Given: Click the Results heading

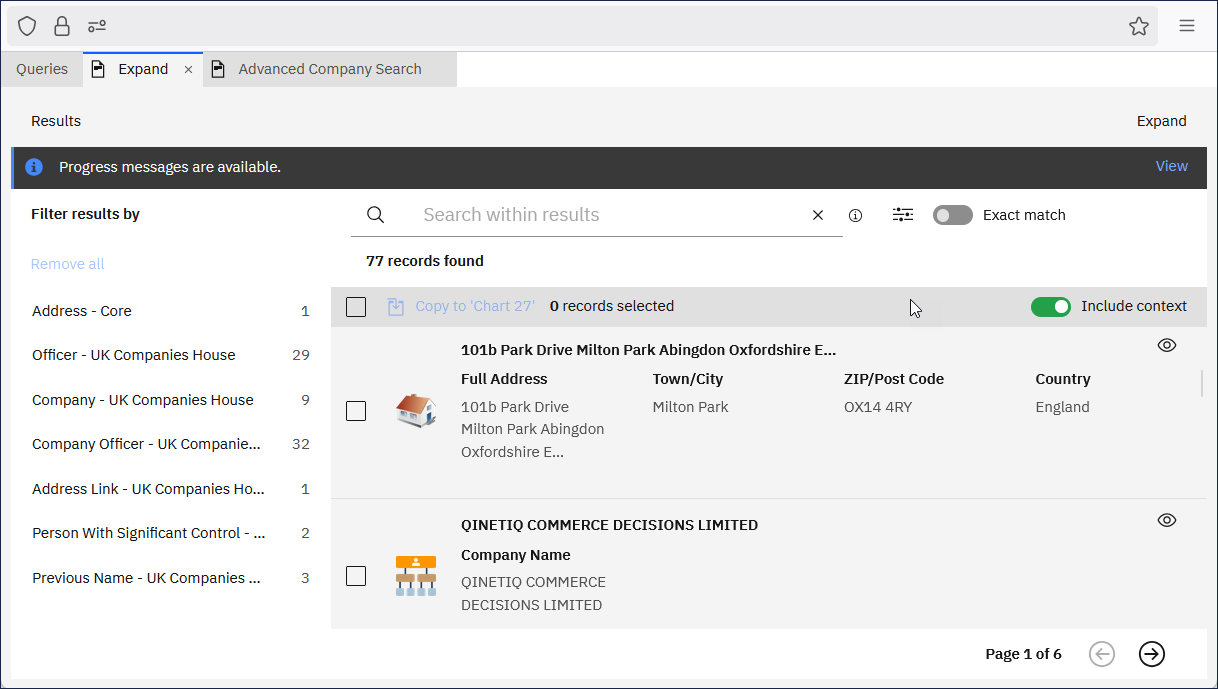Looking at the screenshot, I should point(56,121).
